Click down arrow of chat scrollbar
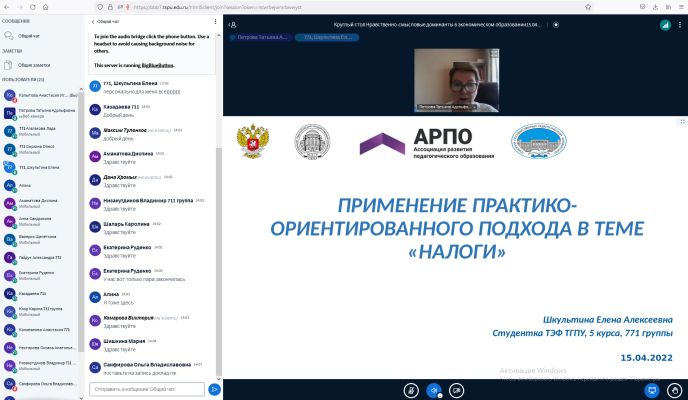 click(x=219, y=379)
